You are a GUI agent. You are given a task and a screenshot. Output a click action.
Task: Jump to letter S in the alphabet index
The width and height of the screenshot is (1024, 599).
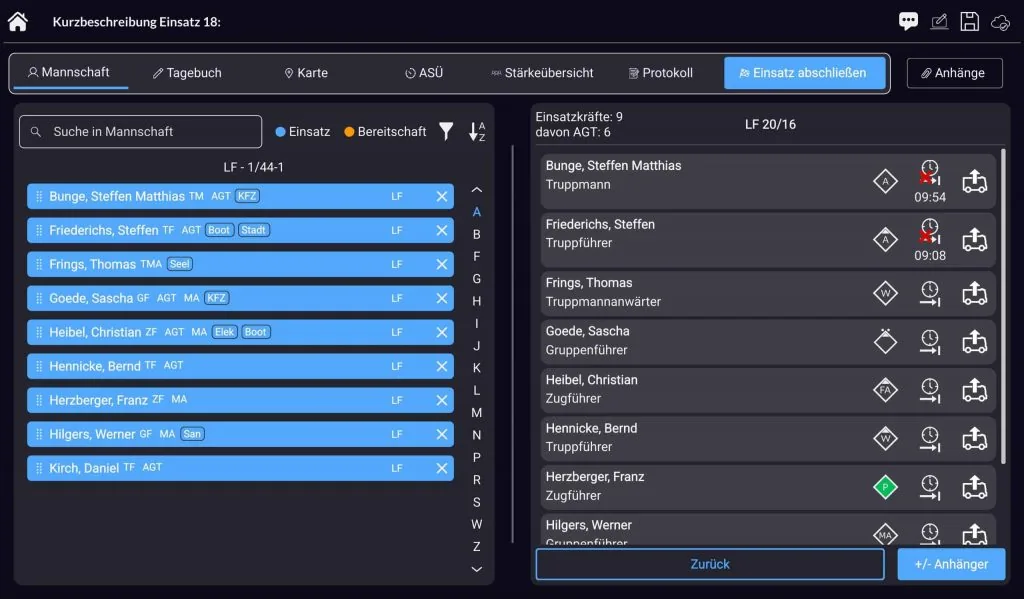(x=477, y=502)
